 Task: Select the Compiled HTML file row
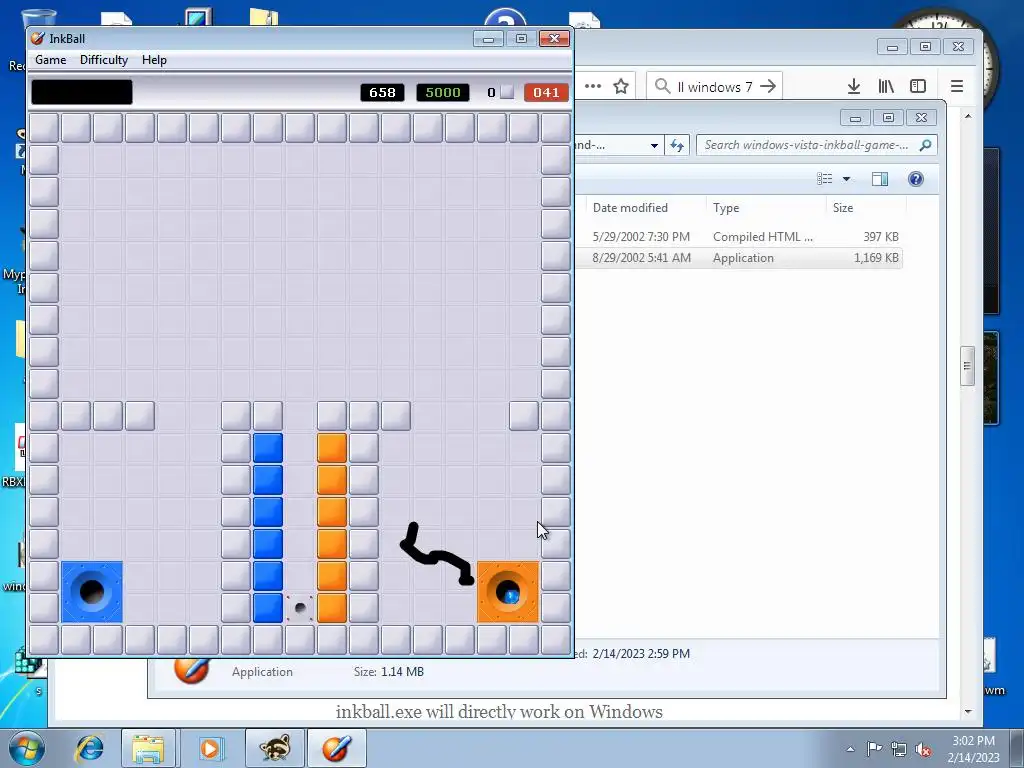pyautogui.click(x=741, y=236)
